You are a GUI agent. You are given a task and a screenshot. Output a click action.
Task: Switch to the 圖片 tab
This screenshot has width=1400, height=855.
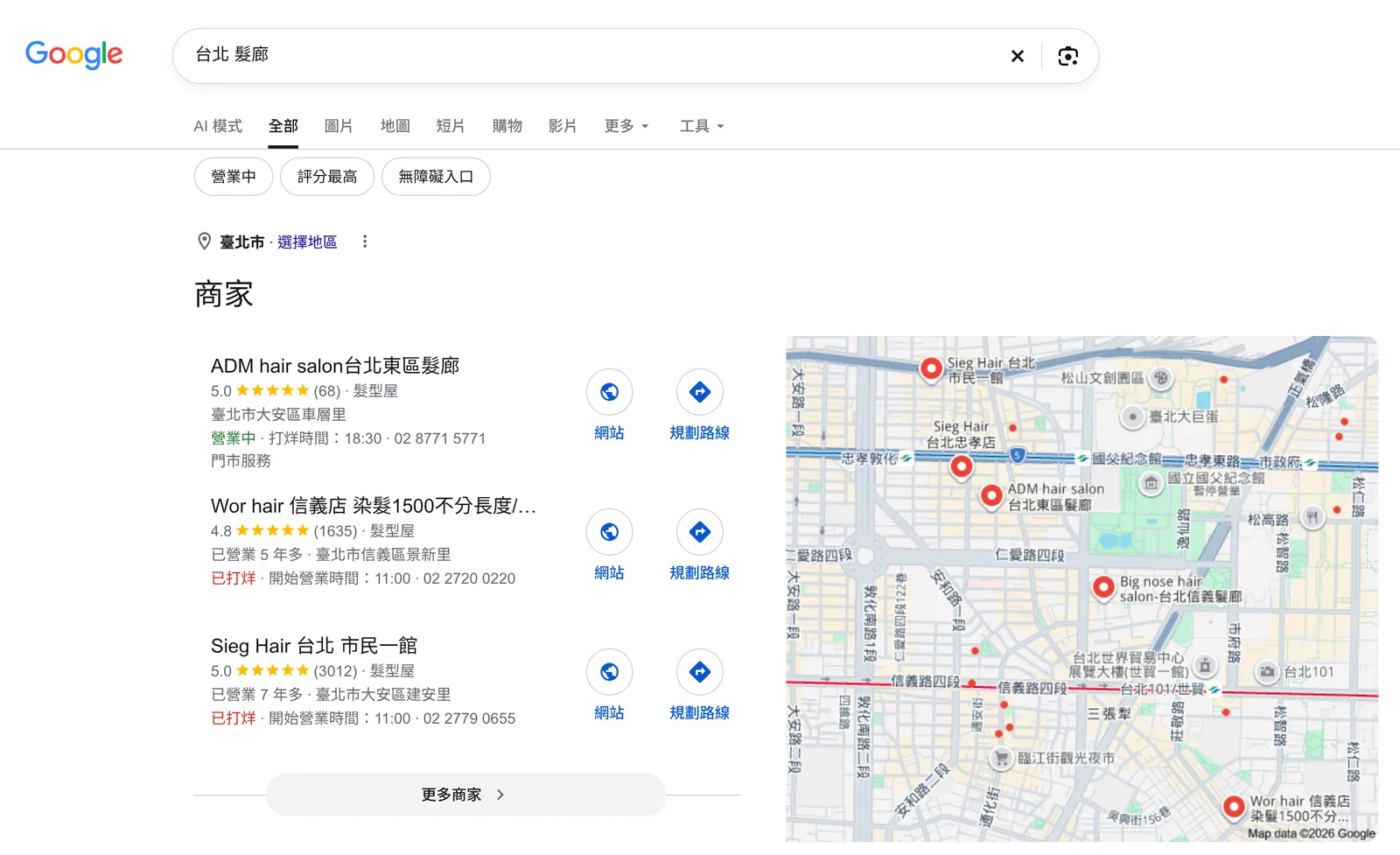(339, 126)
